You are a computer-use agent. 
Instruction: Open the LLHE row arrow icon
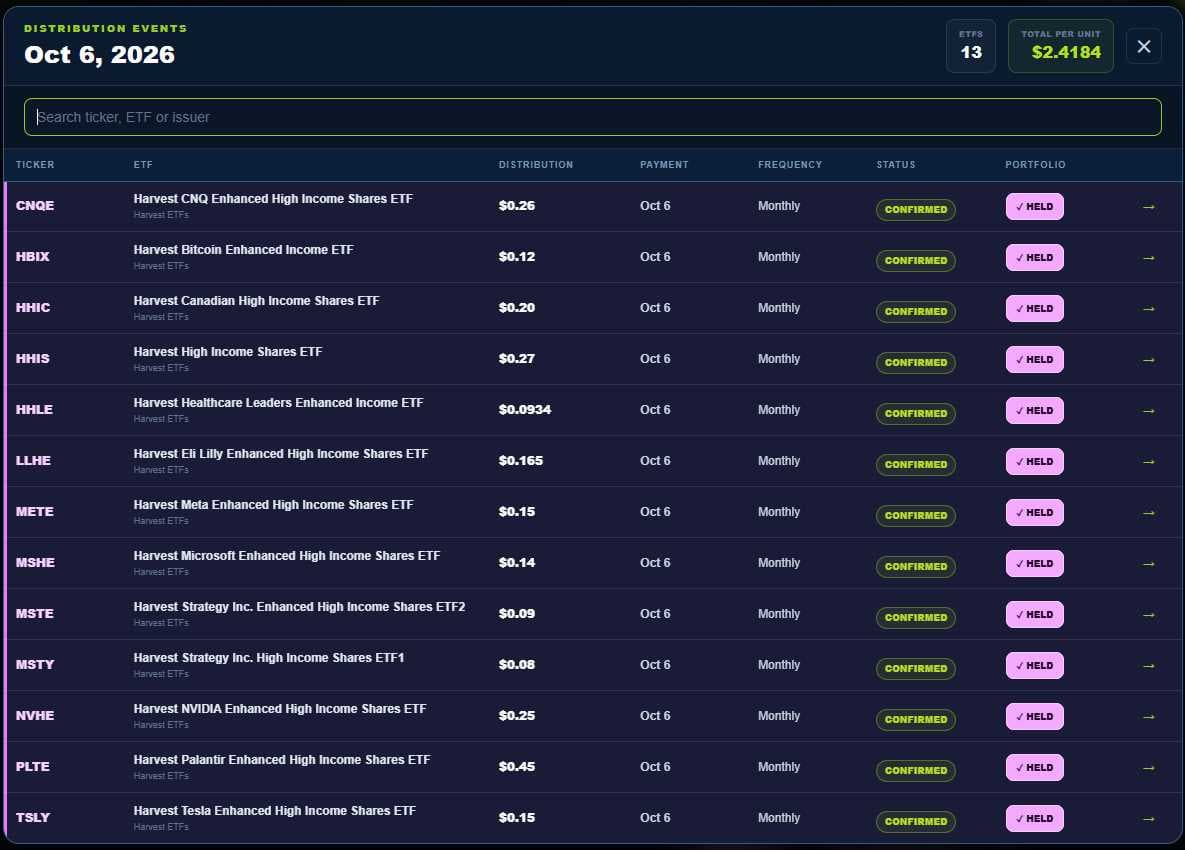tap(1149, 462)
